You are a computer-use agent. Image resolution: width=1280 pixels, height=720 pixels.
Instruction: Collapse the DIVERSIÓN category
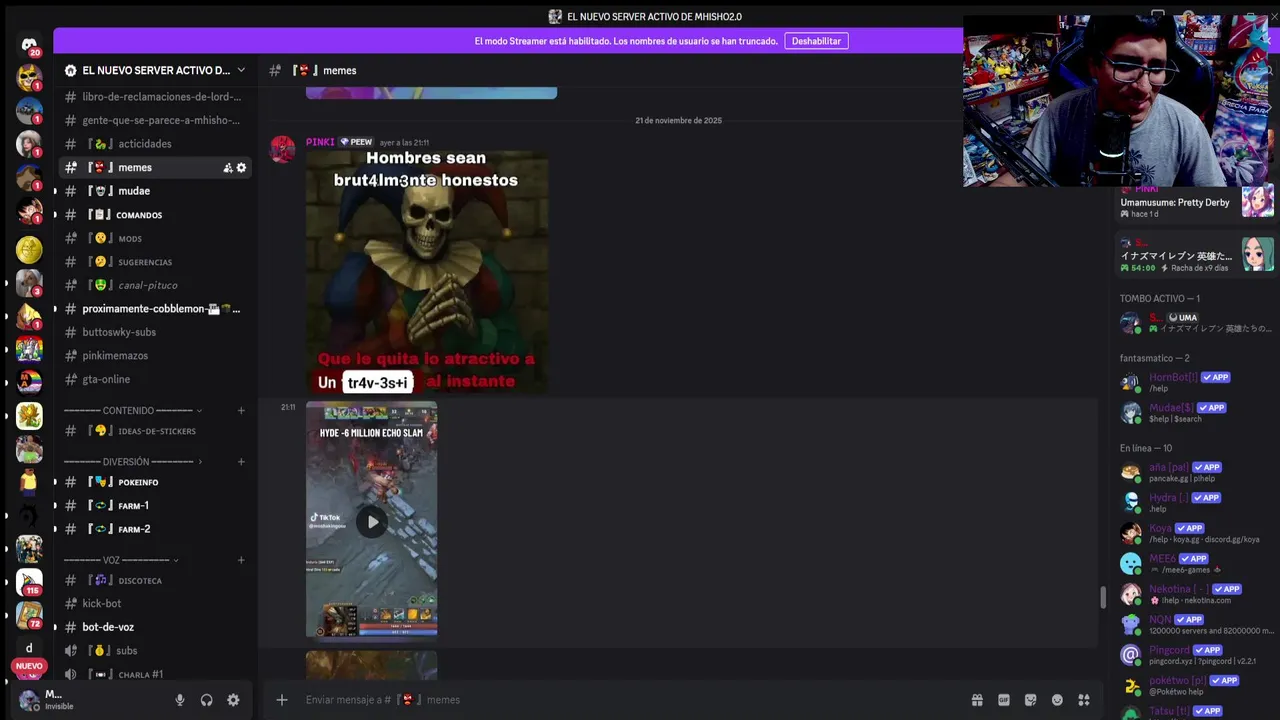tap(133, 461)
